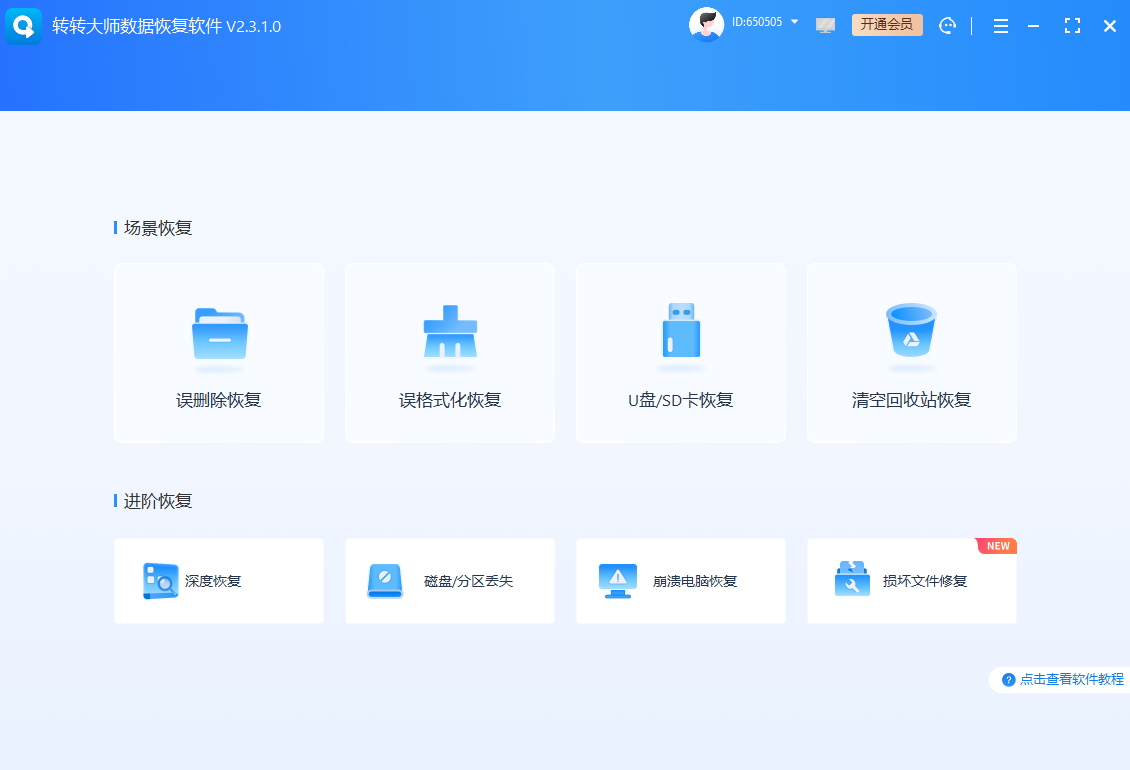Open the 损坏文件修复 option
Image resolution: width=1130 pixels, height=770 pixels.
[x=912, y=581]
